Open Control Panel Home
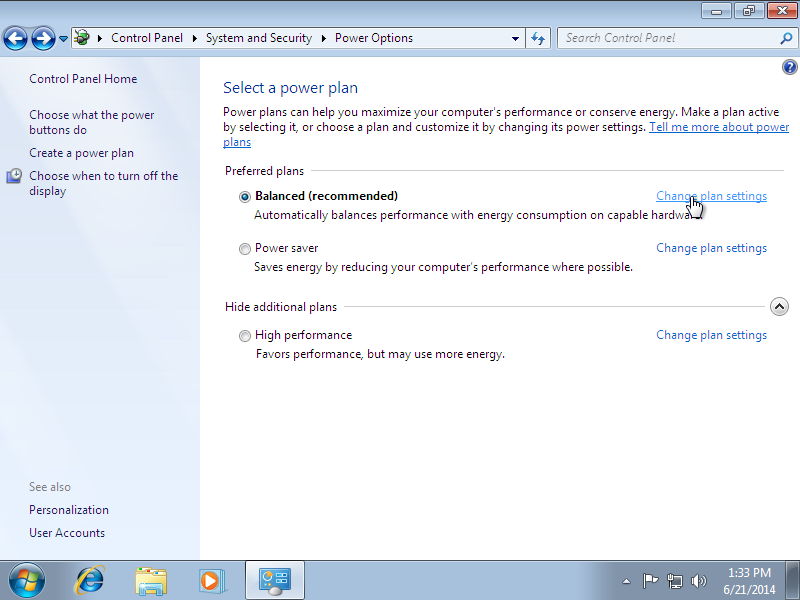800x600 pixels. point(83,79)
